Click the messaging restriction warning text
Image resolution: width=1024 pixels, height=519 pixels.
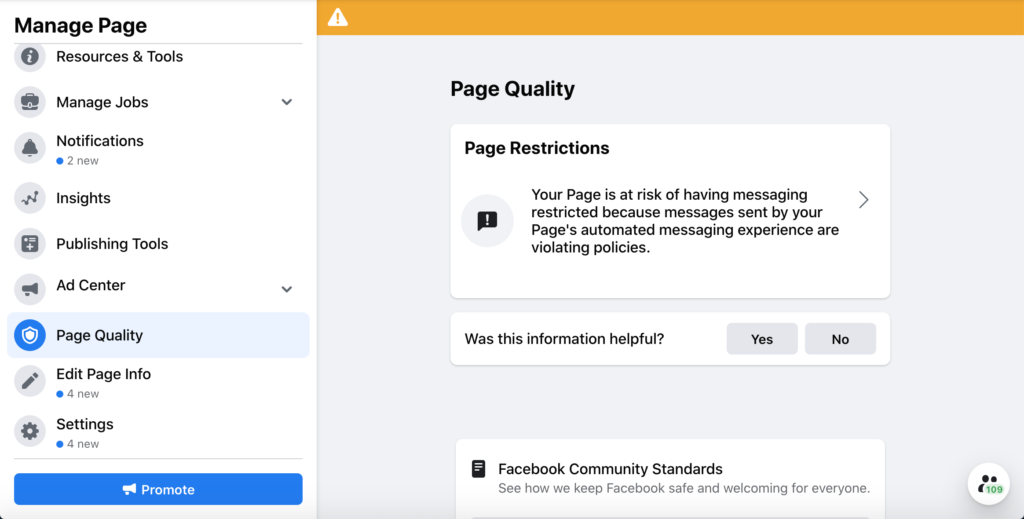(685, 221)
